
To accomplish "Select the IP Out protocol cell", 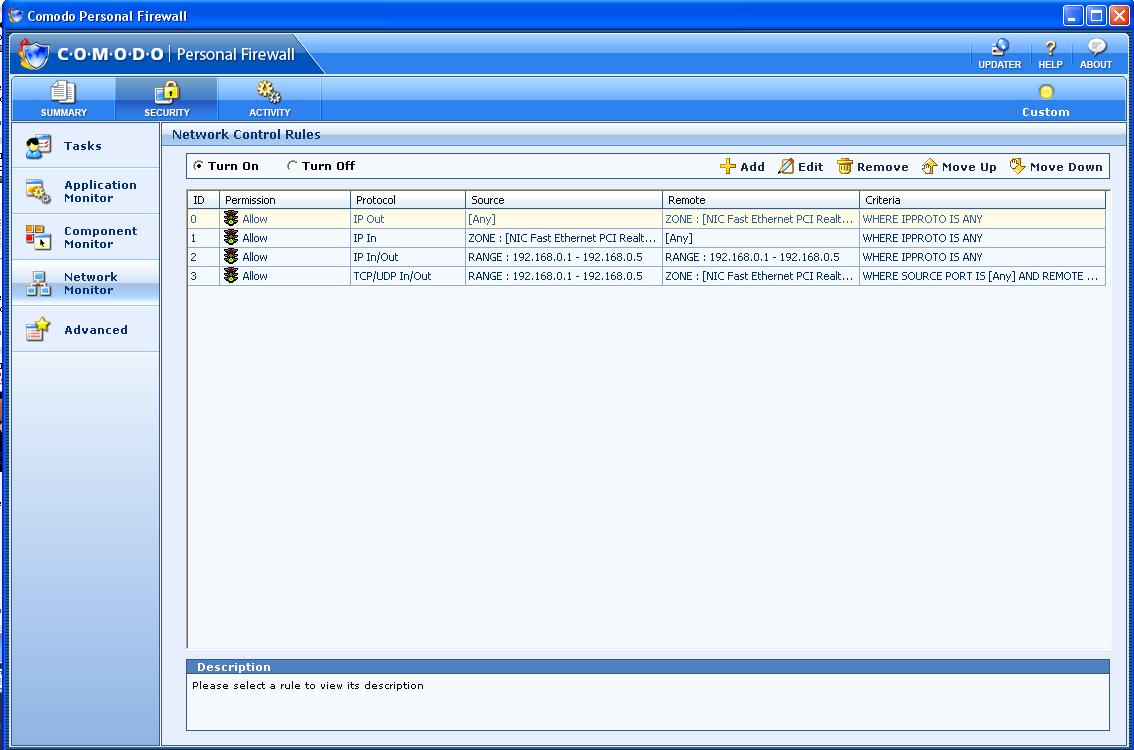I will 408,219.
